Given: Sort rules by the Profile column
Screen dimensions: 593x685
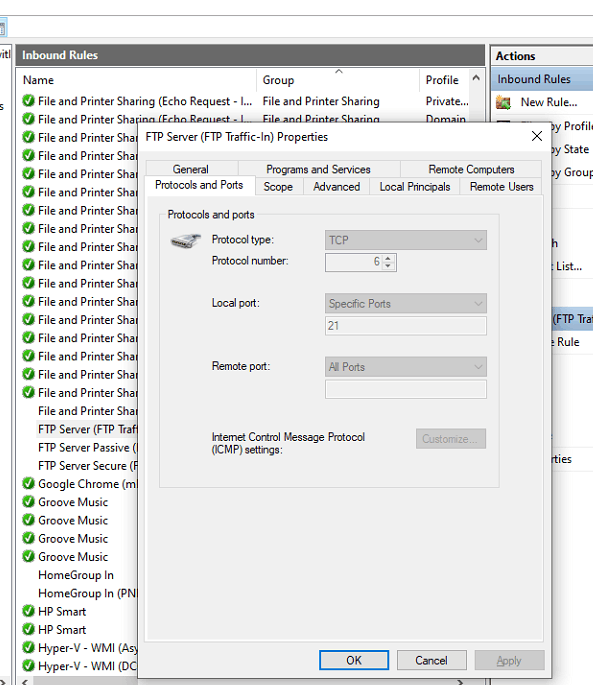Looking at the screenshot, I should pos(444,80).
